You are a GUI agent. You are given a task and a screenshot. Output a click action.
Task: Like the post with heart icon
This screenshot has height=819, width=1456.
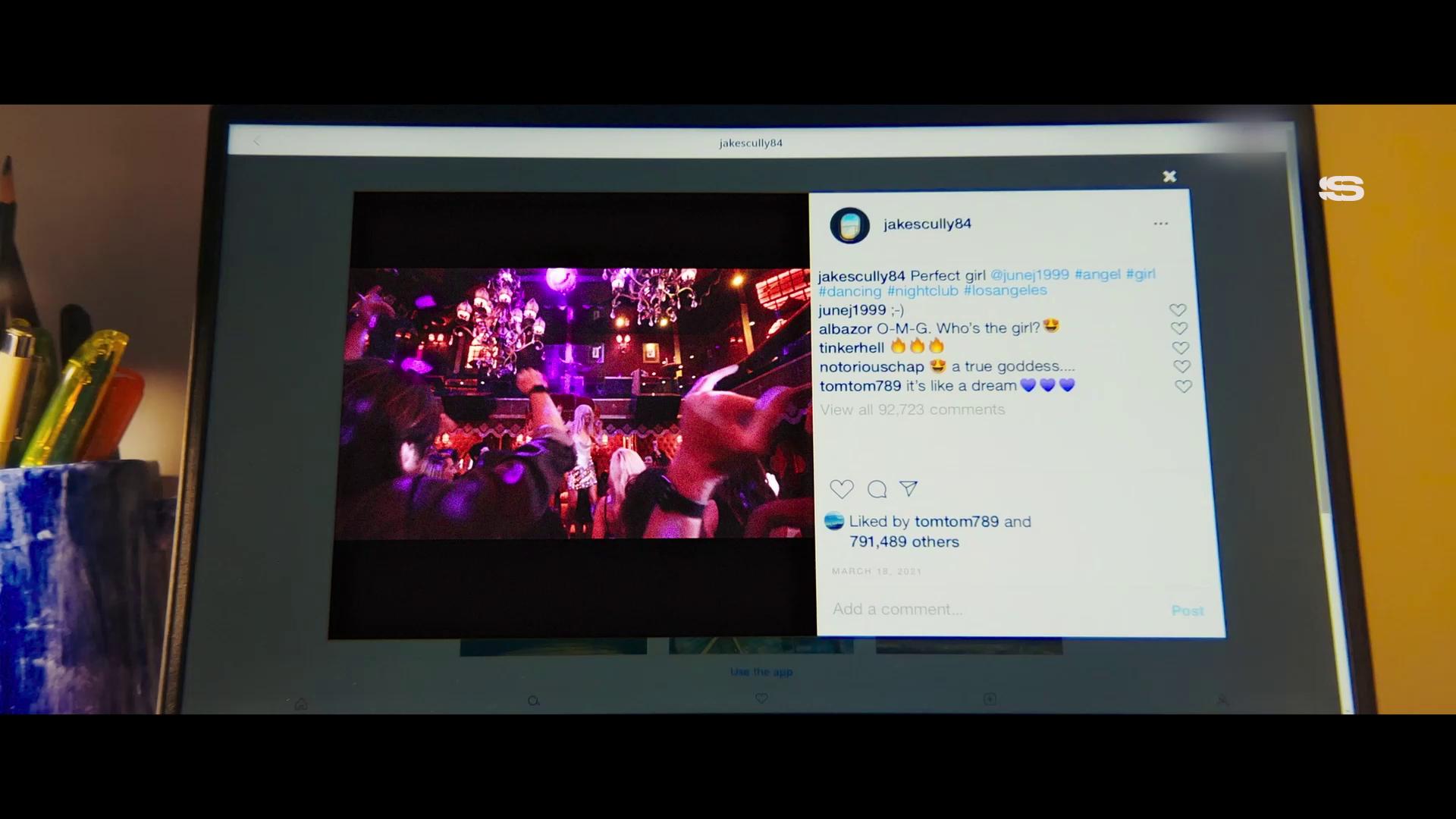841,489
